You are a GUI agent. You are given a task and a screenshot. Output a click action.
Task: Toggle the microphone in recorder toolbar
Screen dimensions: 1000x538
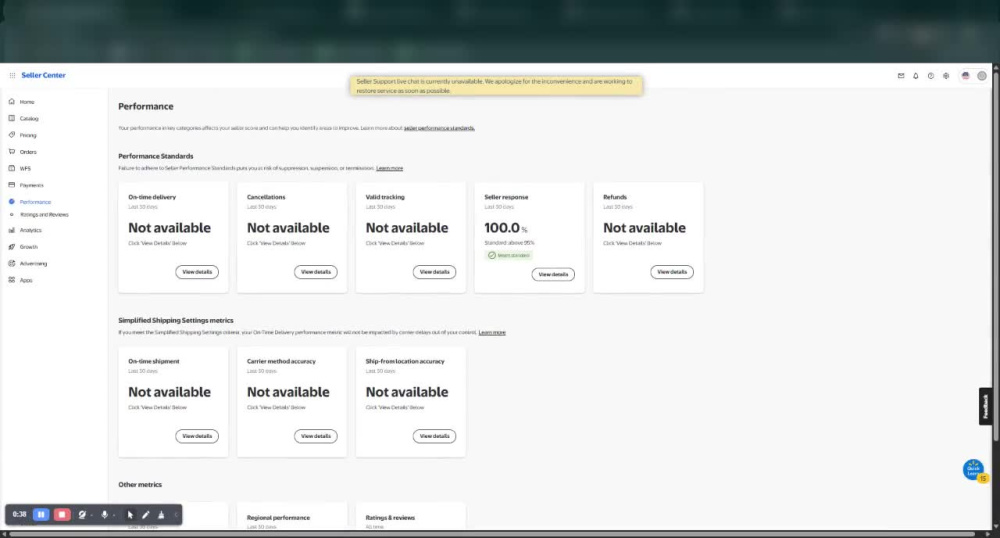click(105, 514)
